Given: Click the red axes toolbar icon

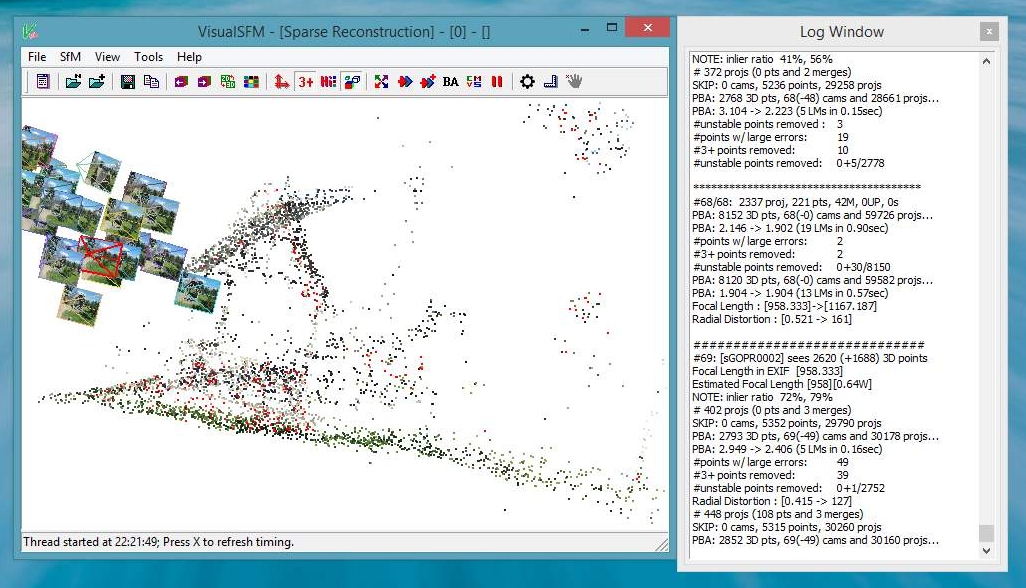Looking at the screenshot, I should [x=282, y=82].
